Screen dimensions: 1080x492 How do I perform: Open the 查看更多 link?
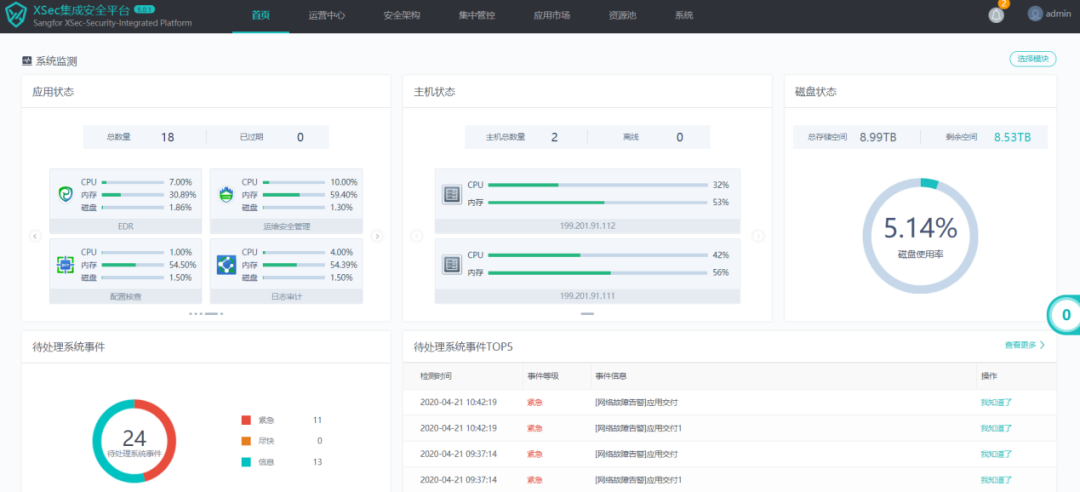[x=1024, y=345]
